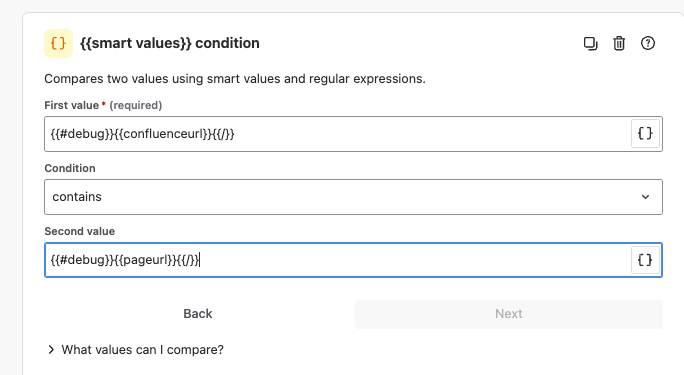Focus the First value input field

[338, 134]
